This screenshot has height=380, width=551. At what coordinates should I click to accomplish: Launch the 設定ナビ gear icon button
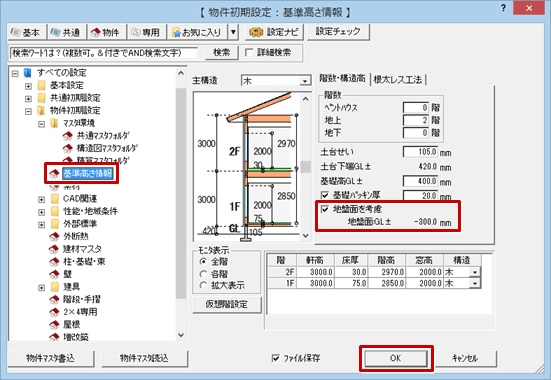[274, 32]
